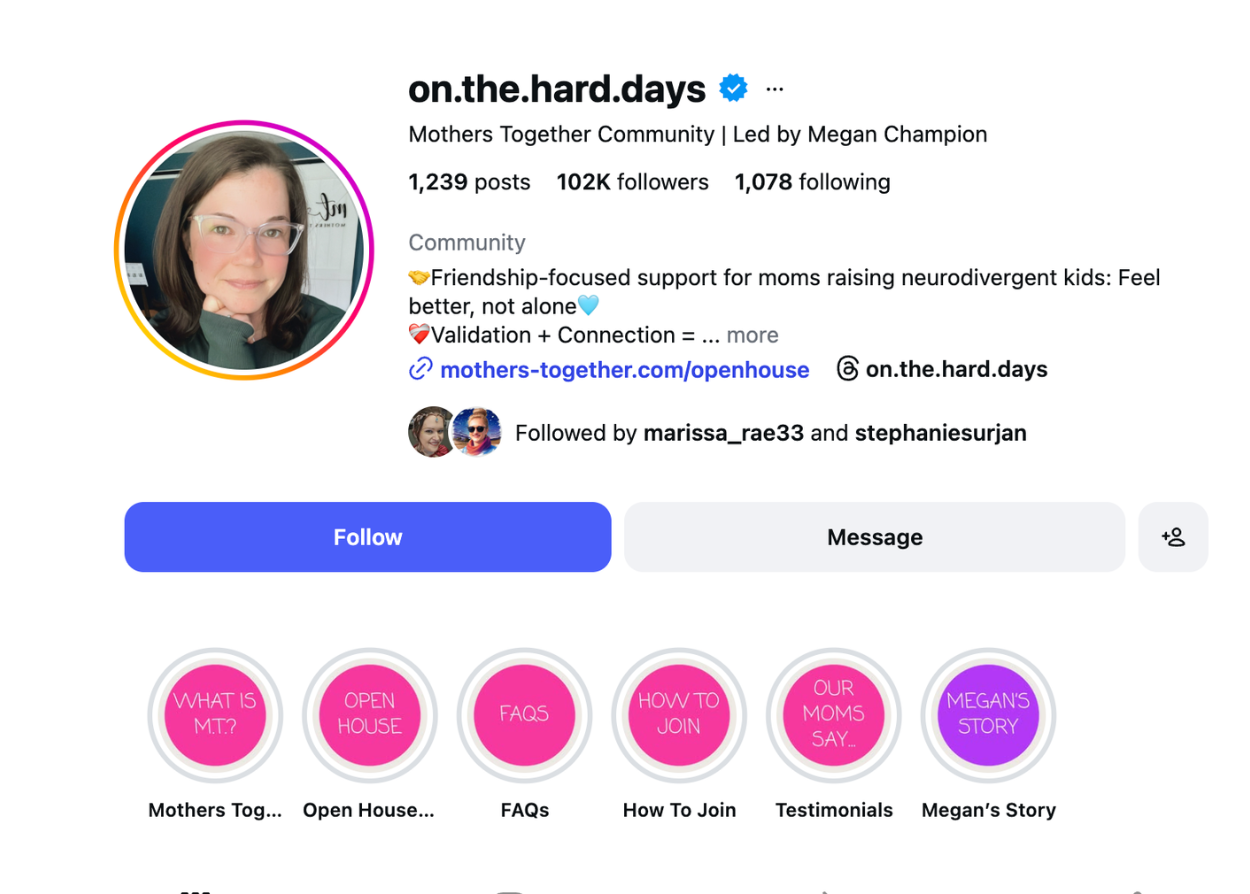This screenshot has width=1250, height=894.
Task: View the profile picture story ring
Action: click(244, 250)
